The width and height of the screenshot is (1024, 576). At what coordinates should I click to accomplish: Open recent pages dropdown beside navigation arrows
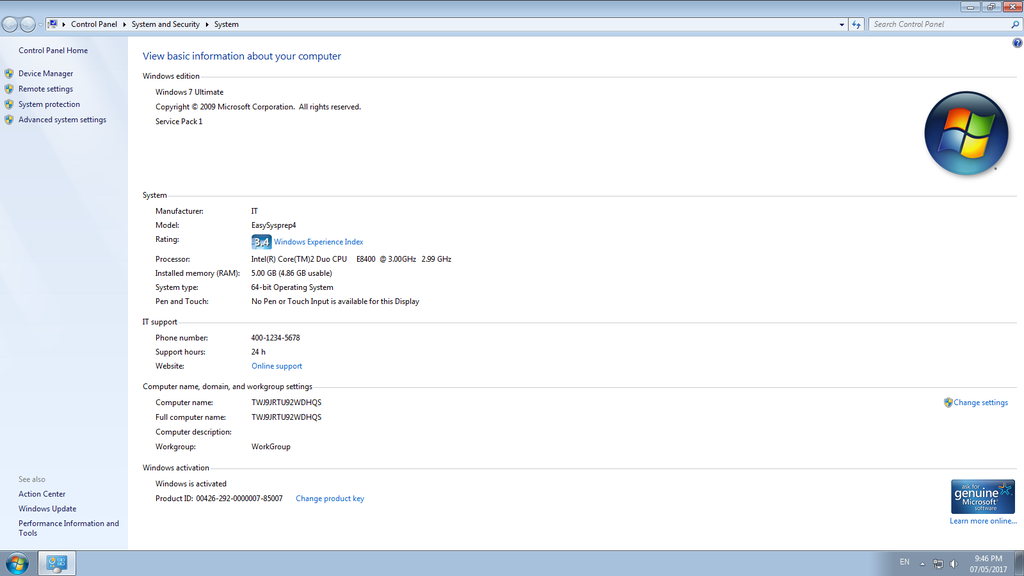coord(40,25)
